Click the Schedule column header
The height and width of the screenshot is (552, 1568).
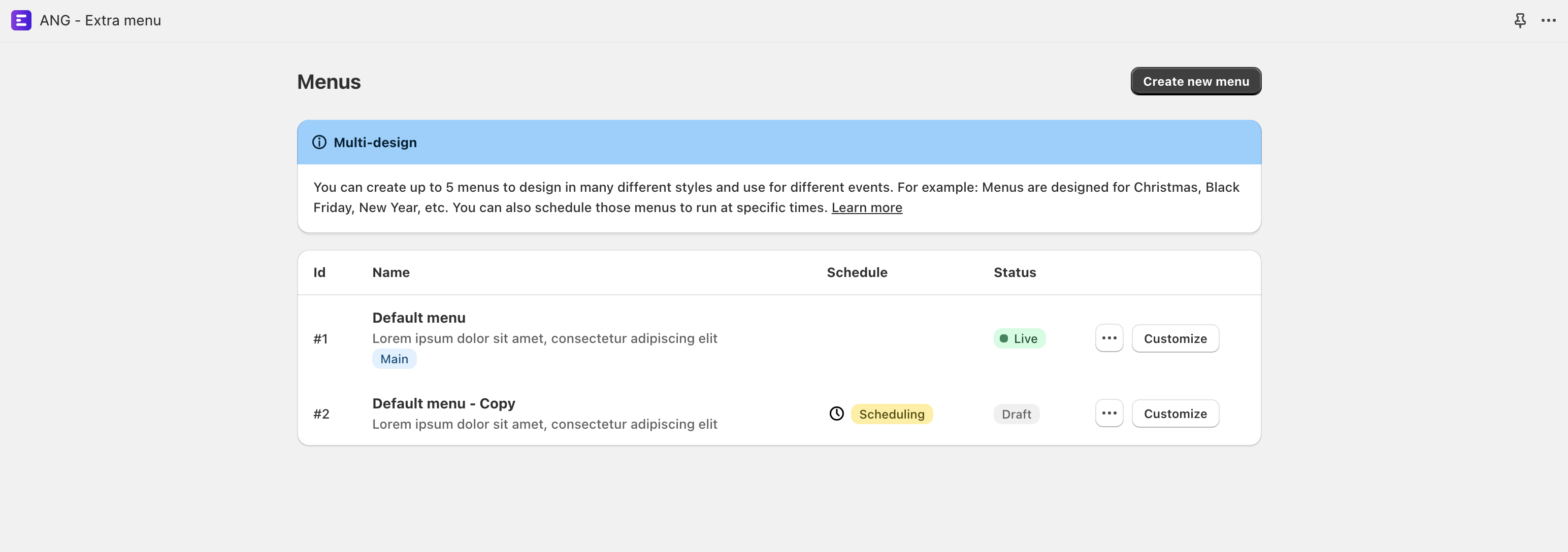tap(857, 272)
